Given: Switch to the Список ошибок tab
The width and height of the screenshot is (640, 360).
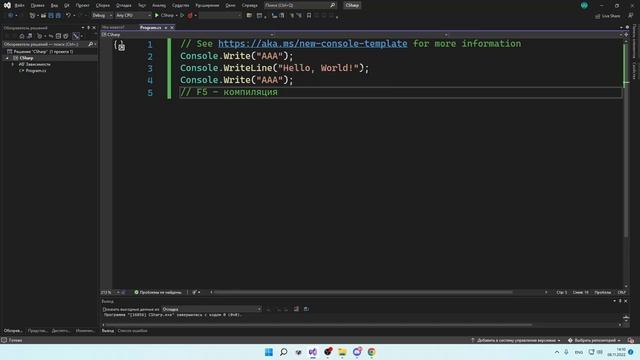Looking at the screenshot, I should 132,331.
